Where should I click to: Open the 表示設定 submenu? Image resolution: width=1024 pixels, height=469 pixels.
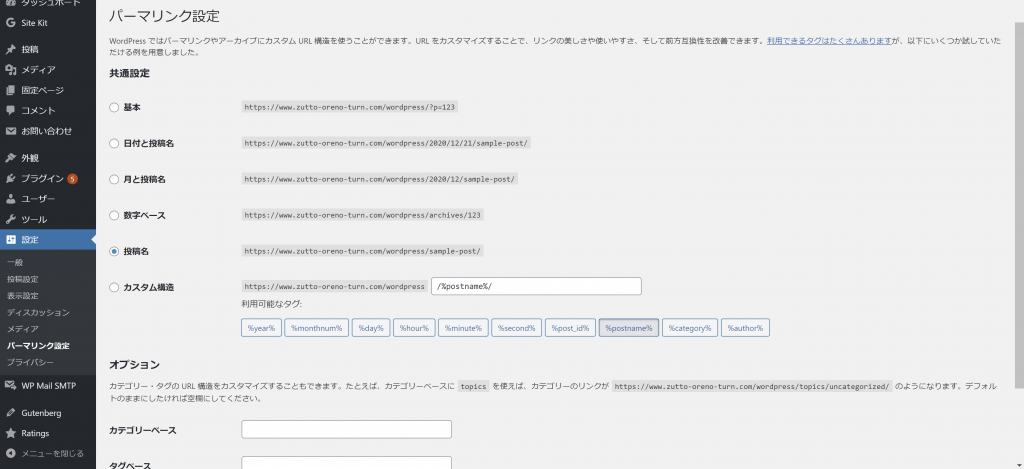[x=23, y=296]
